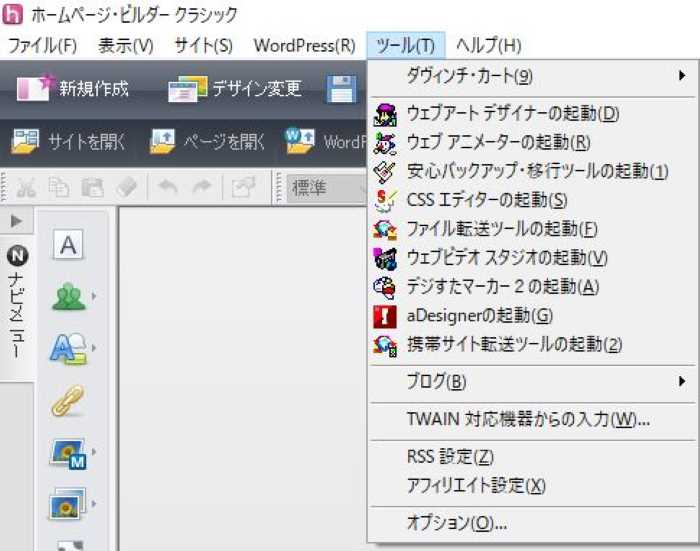Select the text insert 'A' tool
The image size is (700, 551).
(x=68, y=245)
